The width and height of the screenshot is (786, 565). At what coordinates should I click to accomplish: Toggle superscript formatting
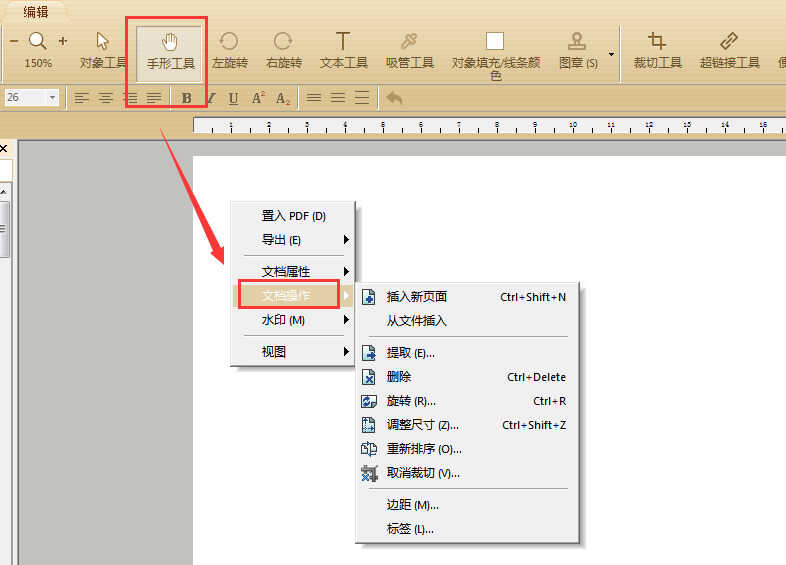coord(258,98)
